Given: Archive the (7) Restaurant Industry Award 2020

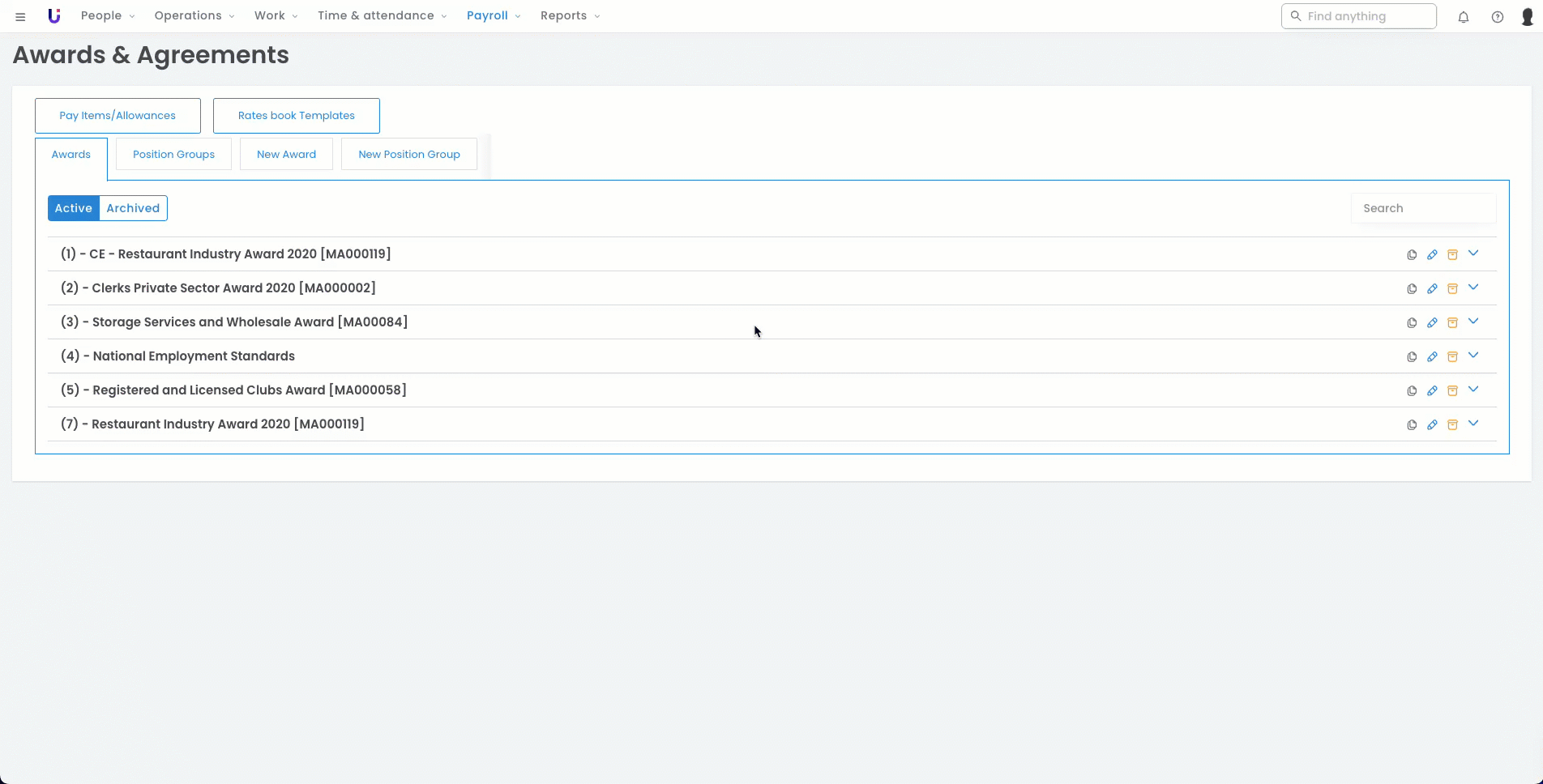Looking at the screenshot, I should [1452, 425].
